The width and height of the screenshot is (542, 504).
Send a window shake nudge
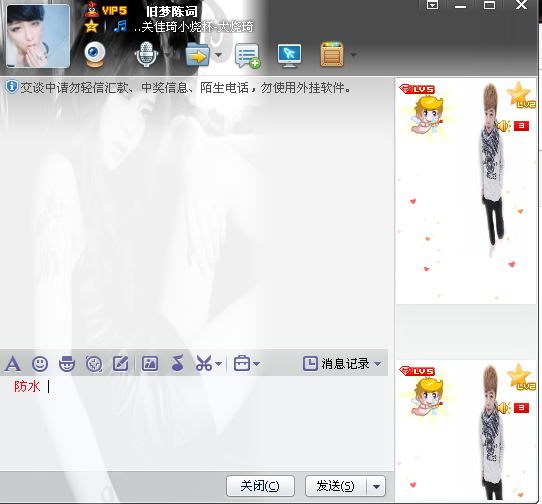94,364
